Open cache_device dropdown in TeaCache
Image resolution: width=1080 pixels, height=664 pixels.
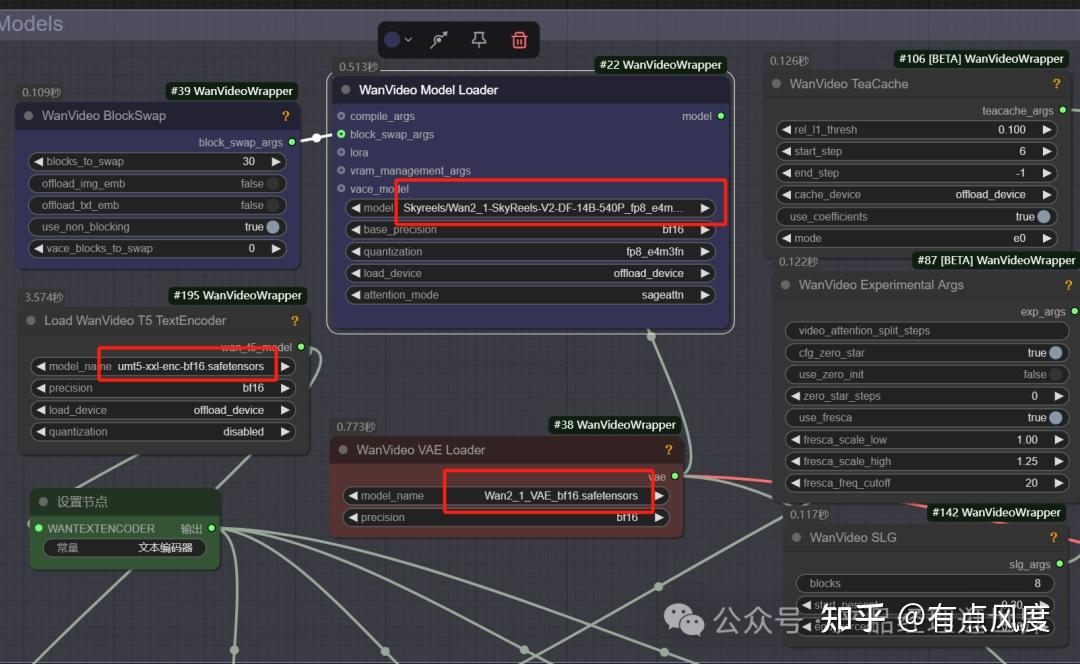pyautogui.click(x=916, y=194)
